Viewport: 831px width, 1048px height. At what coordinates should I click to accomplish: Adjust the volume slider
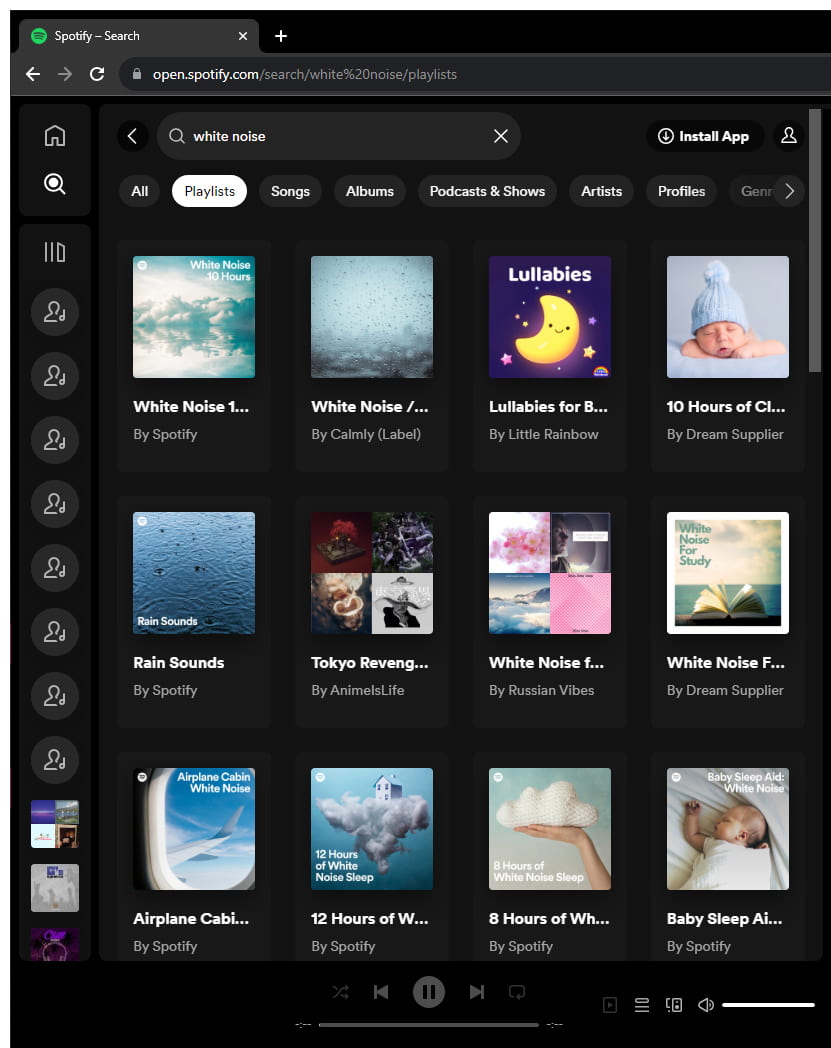coord(768,1005)
